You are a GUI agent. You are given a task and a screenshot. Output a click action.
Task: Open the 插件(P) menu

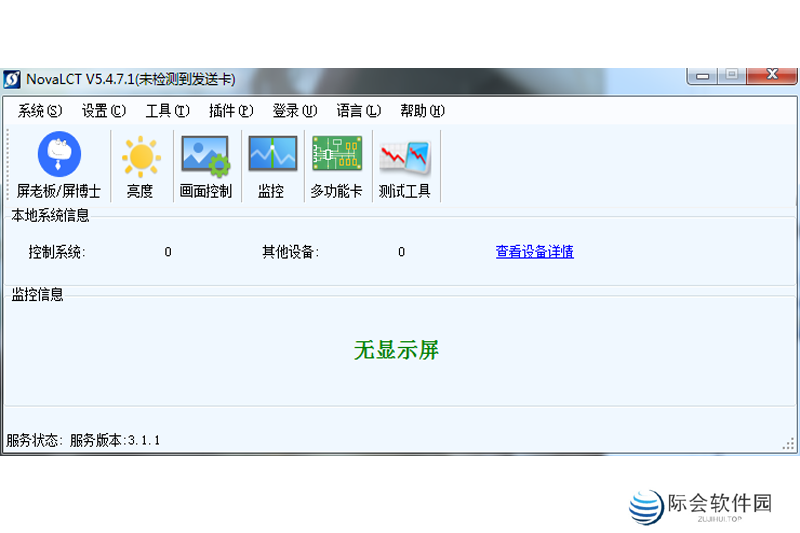[x=231, y=111]
